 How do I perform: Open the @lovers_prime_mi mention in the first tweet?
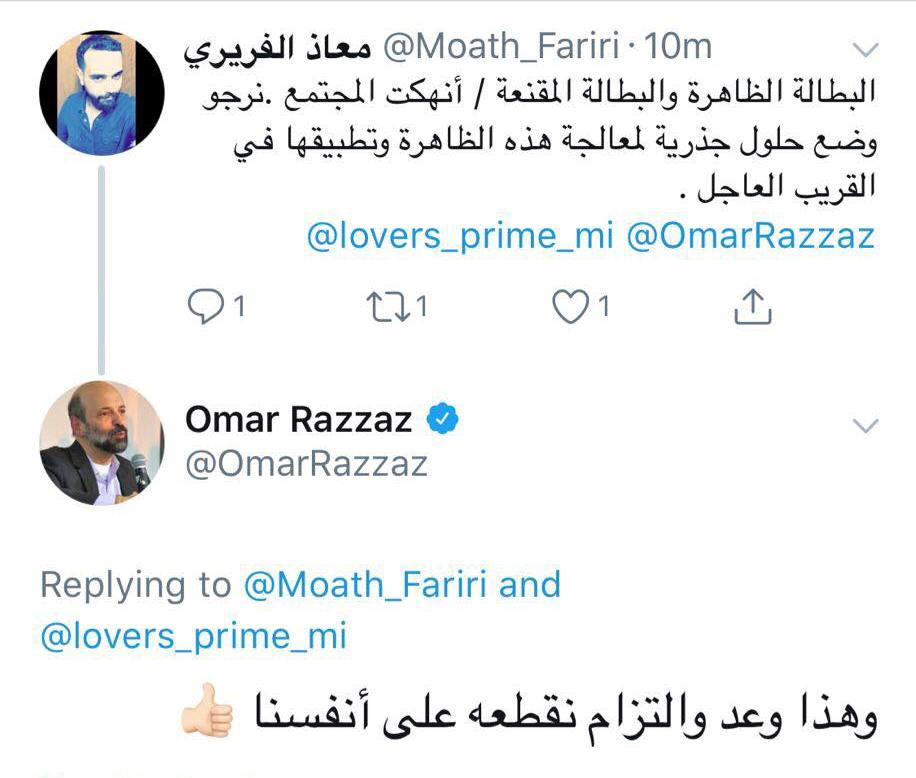(461, 237)
